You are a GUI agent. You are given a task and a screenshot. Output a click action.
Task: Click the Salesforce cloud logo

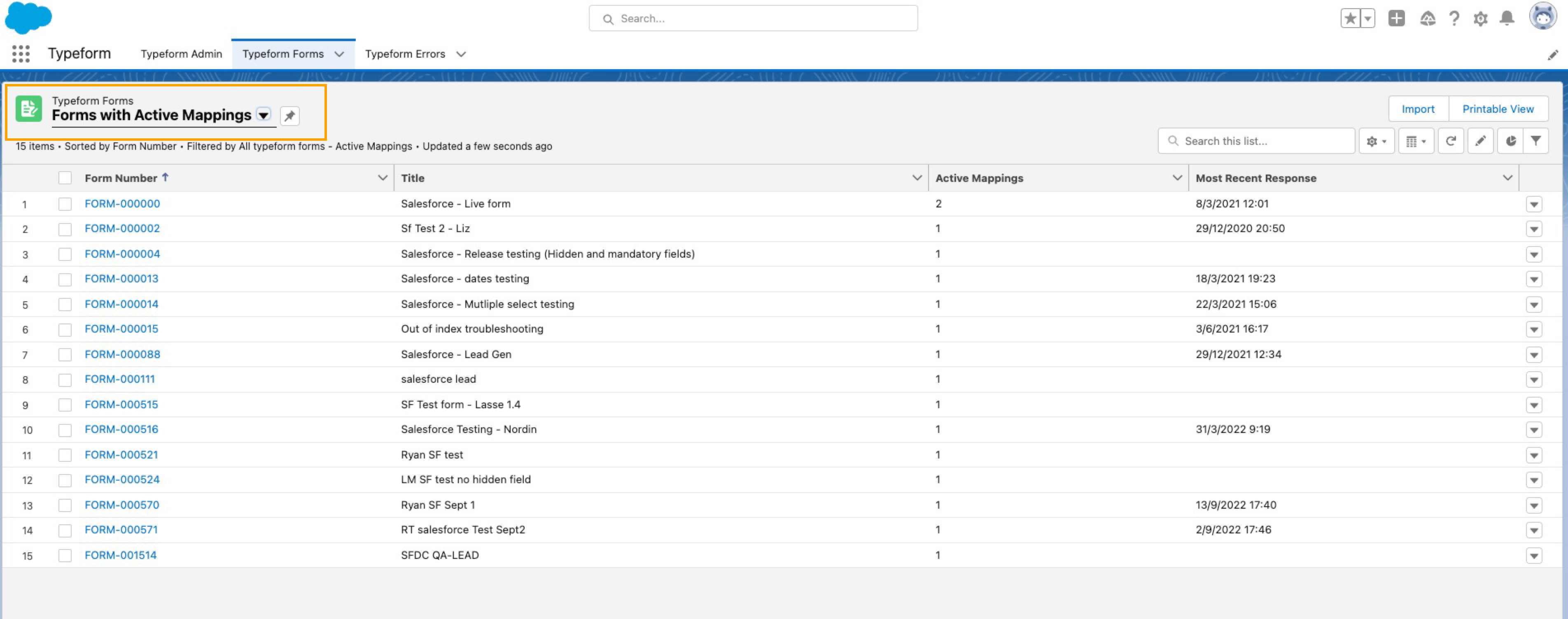pyautogui.click(x=28, y=18)
